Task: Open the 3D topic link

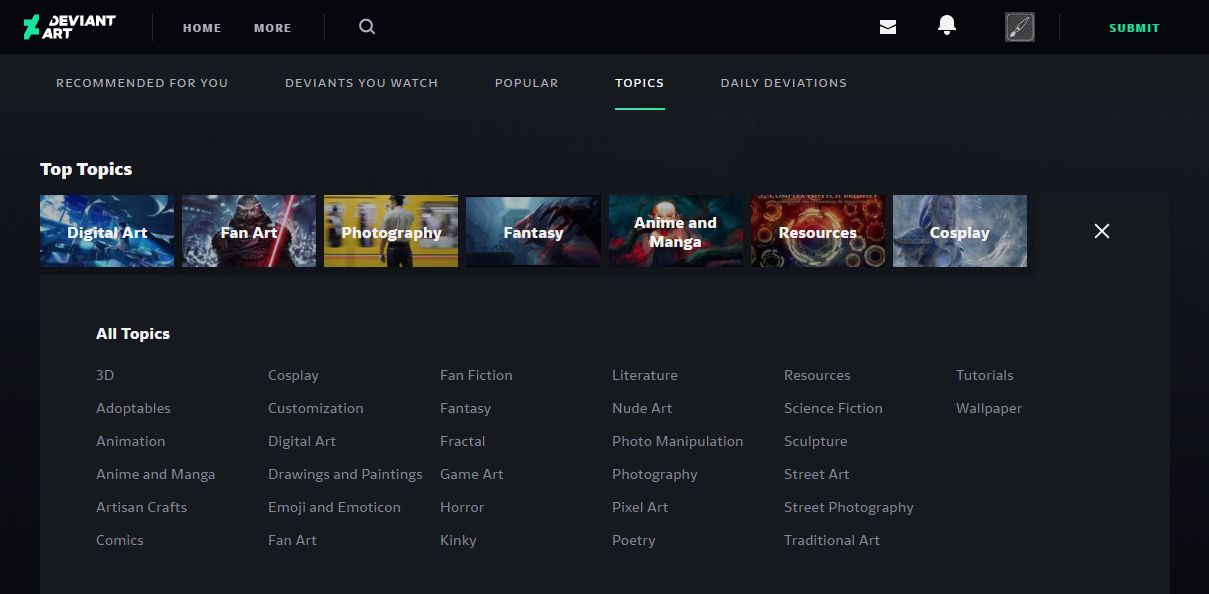Action: coord(105,375)
